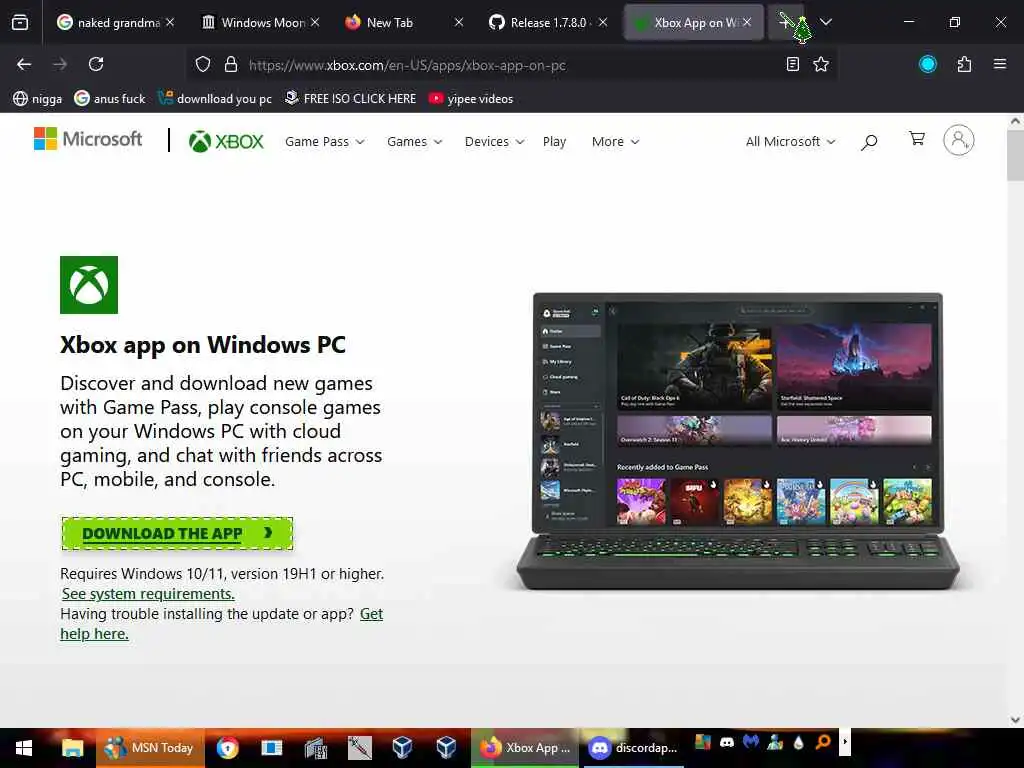Open the Brave browser taskbar icon

(228, 748)
